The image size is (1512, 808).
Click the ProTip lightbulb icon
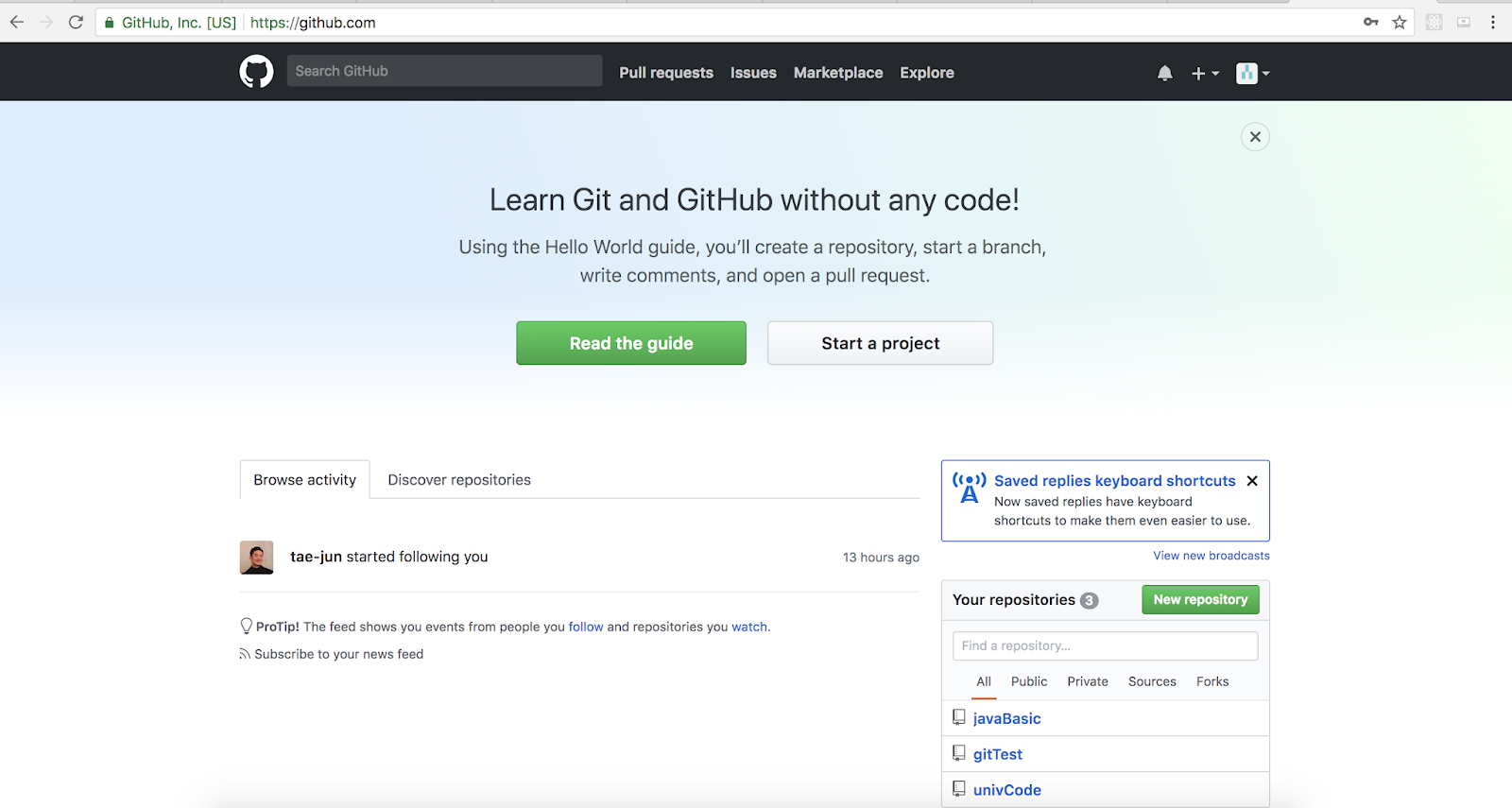[247, 626]
